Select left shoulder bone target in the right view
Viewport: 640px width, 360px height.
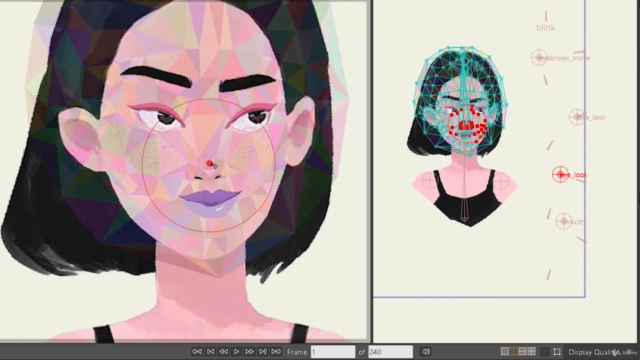[x=429, y=180]
